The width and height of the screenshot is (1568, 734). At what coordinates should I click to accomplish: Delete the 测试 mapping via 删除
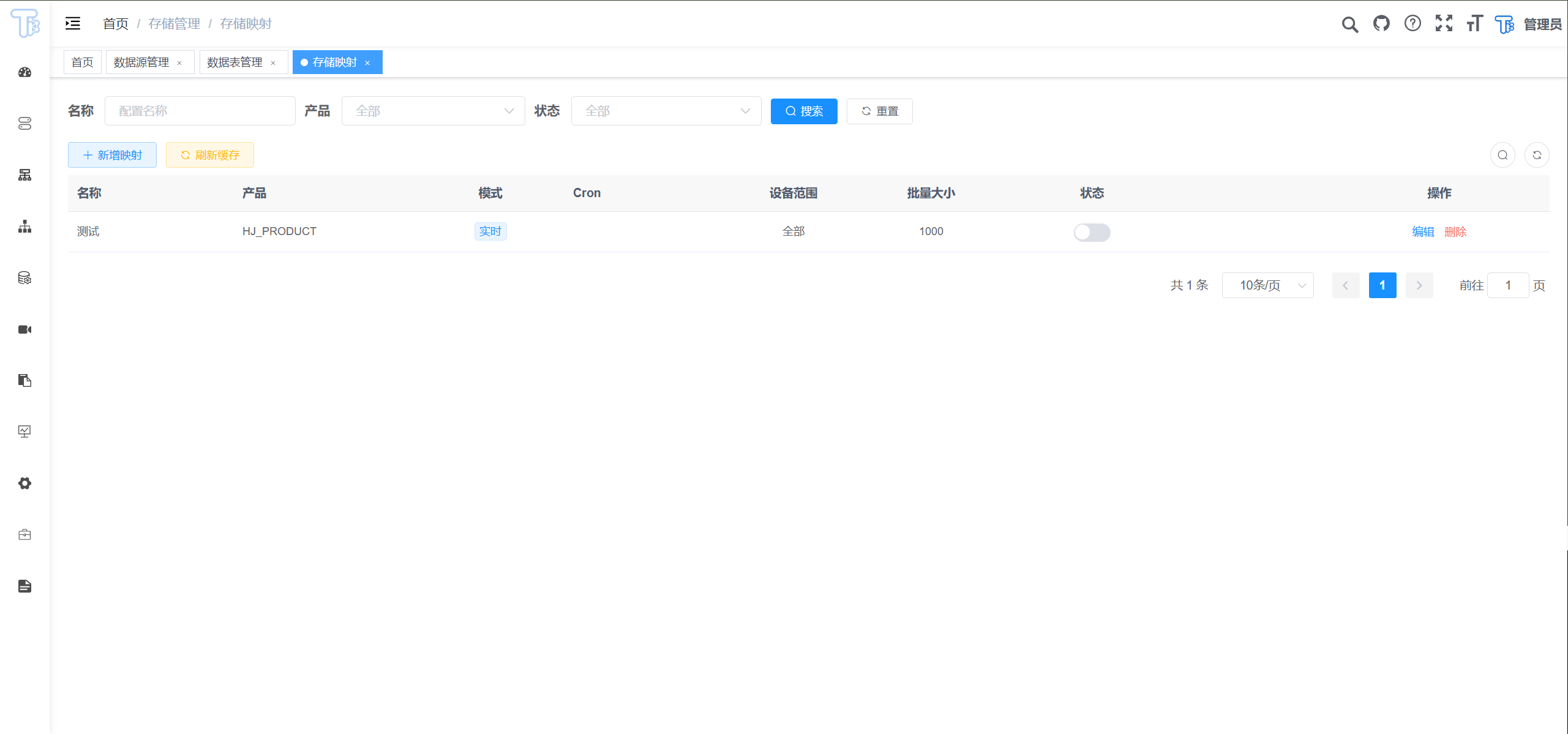pos(1455,232)
